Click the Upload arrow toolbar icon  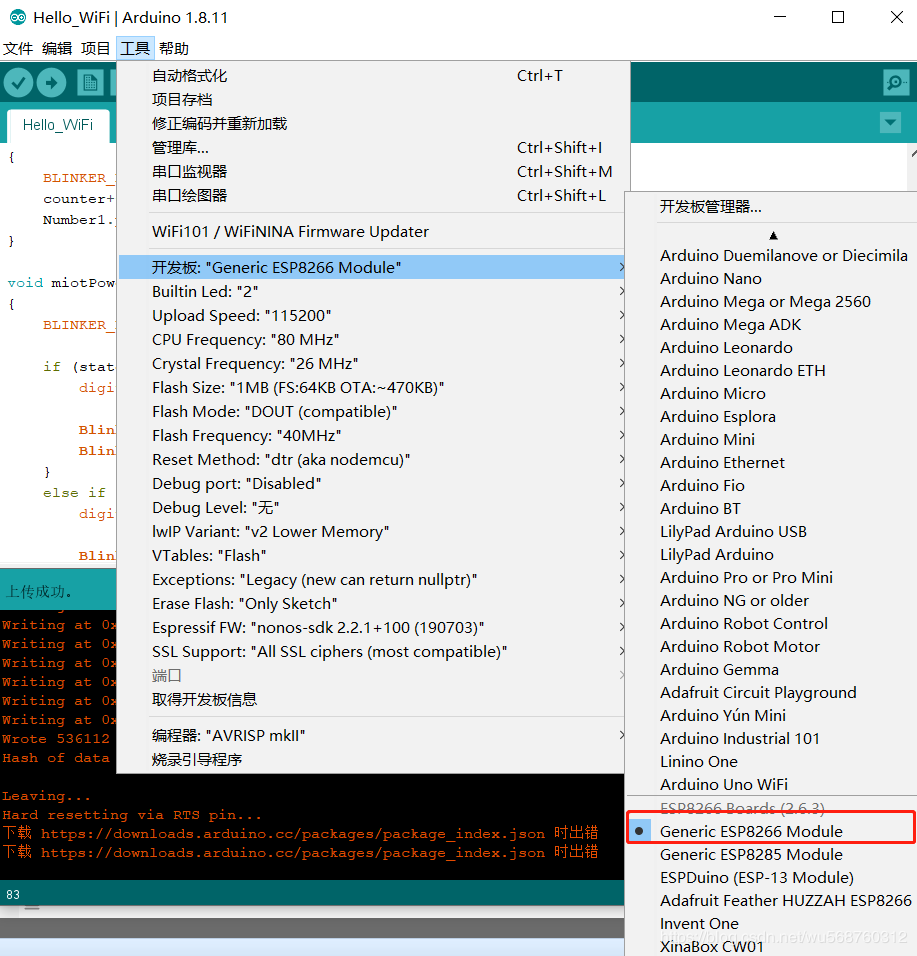51,82
